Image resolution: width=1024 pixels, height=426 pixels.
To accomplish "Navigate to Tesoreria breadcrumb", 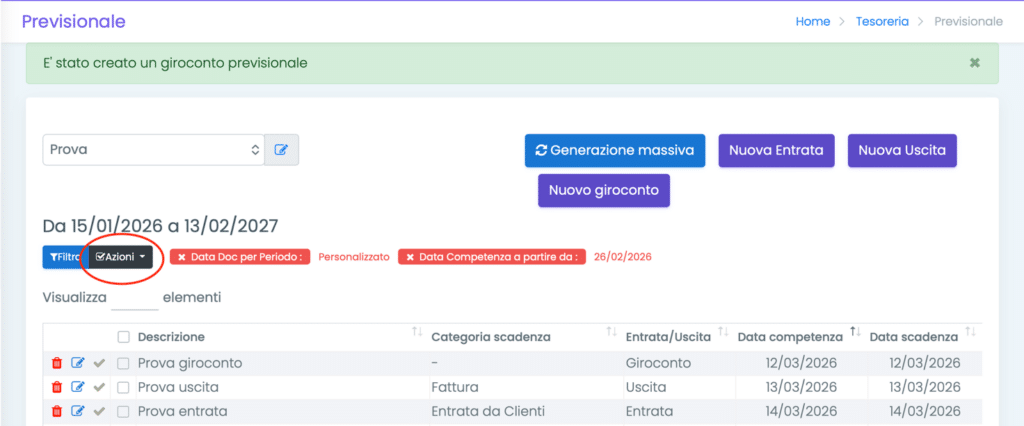I will click(882, 21).
